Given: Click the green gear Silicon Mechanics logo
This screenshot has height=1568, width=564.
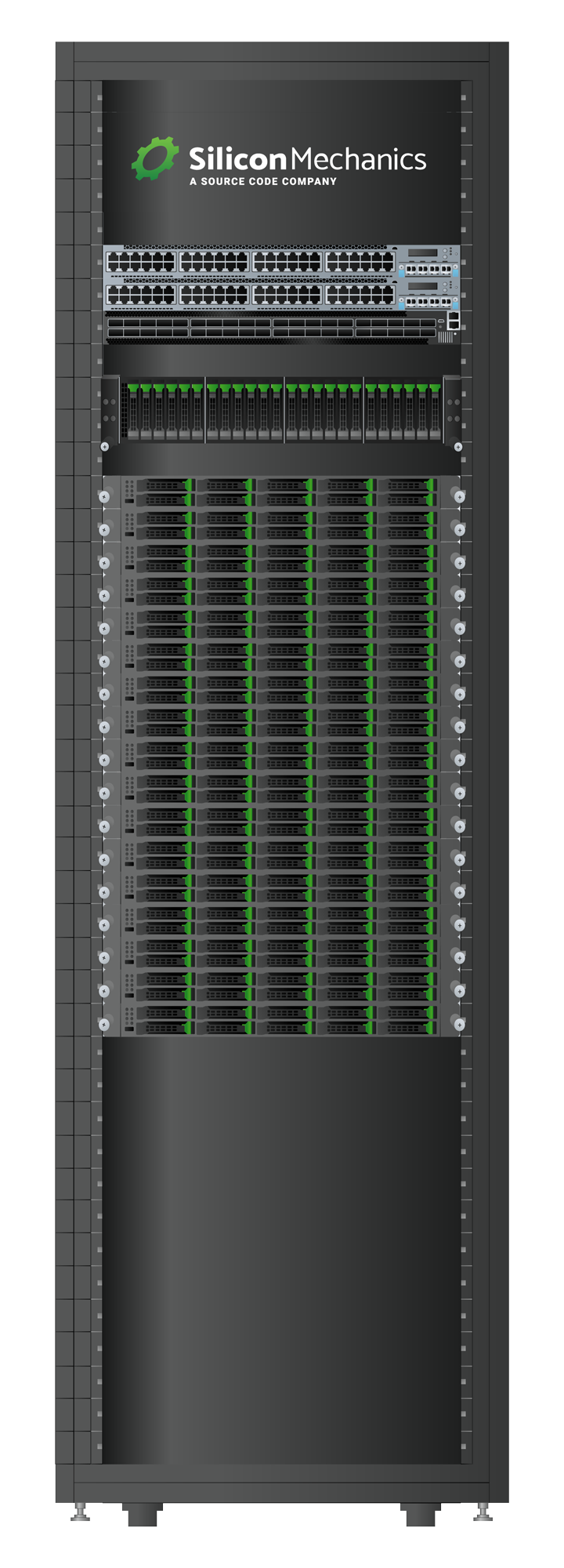Looking at the screenshot, I should [x=154, y=159].
